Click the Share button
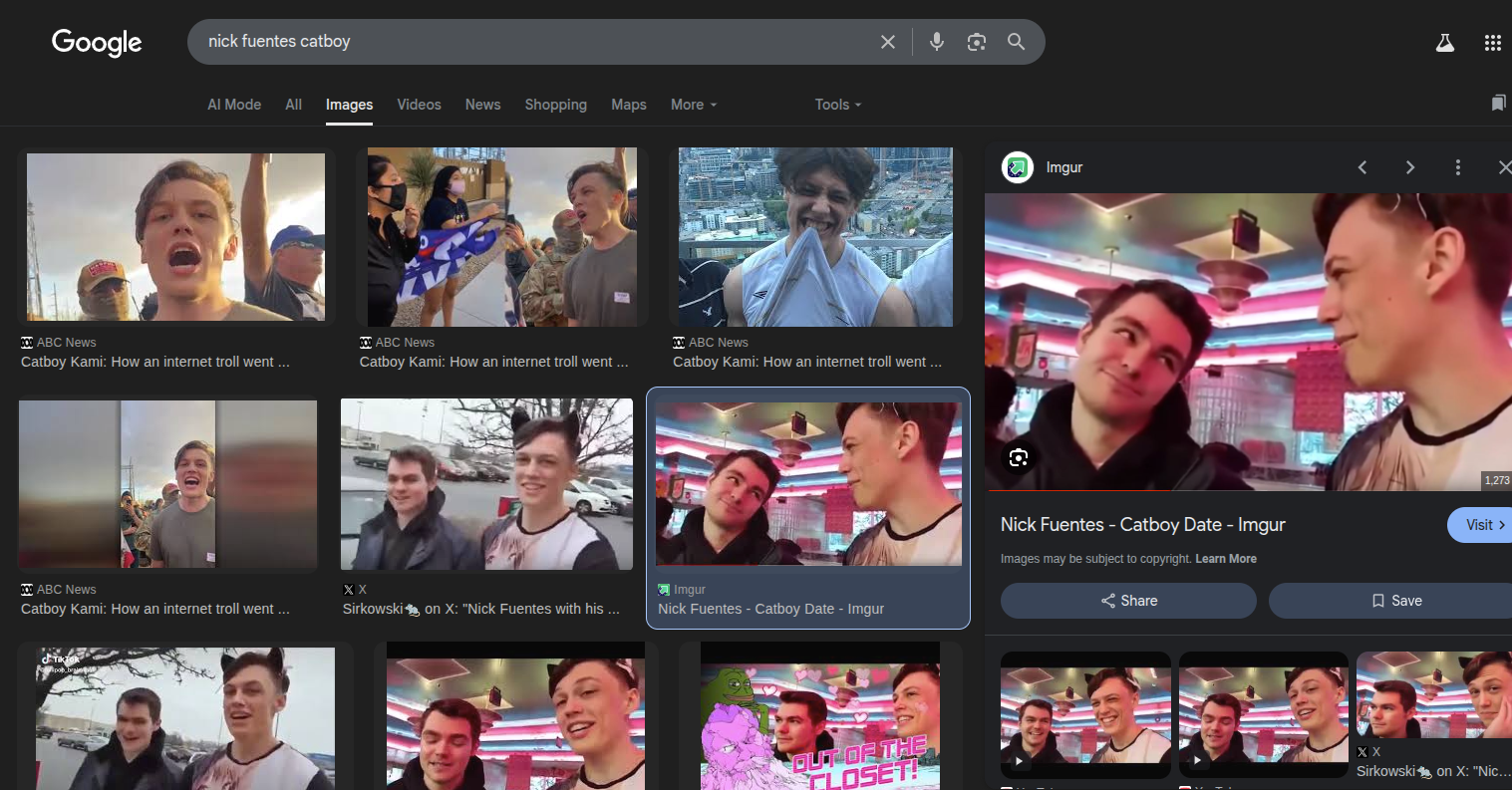1512x790 pixels. tap(1128, 601)
